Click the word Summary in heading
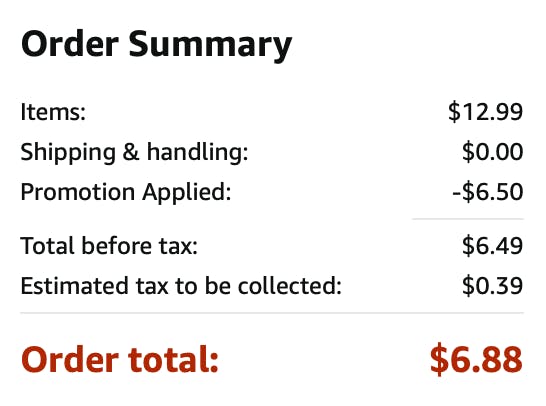 (x=210, y=46)
